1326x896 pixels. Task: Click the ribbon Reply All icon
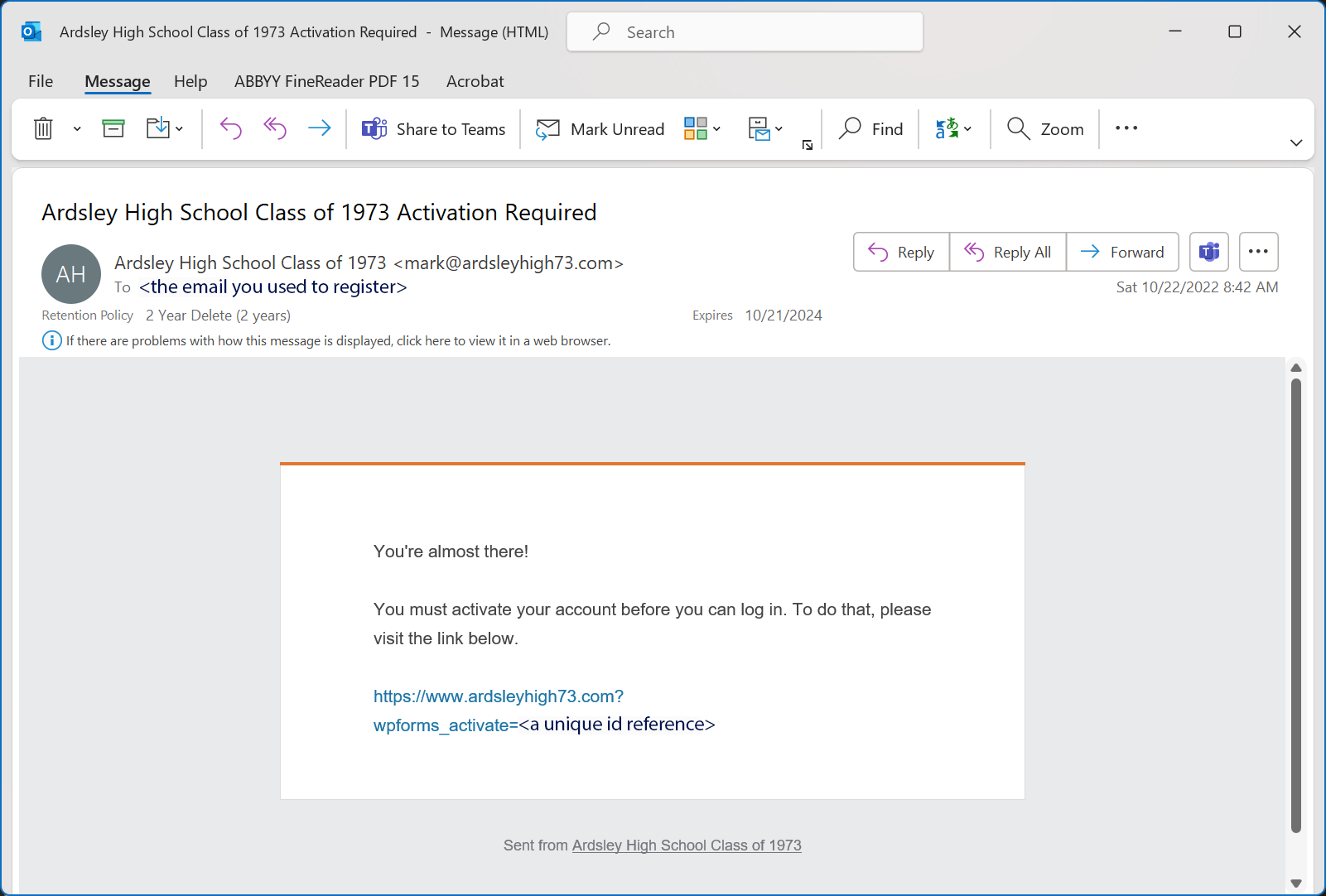click(x=275, y=128)
